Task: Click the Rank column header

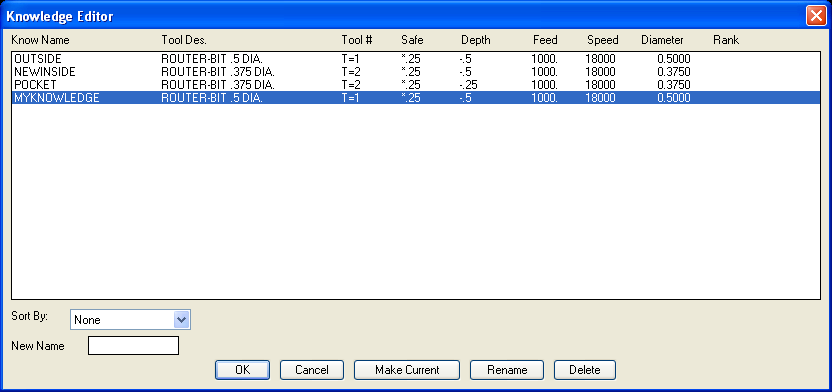Action: click(726, 40)
